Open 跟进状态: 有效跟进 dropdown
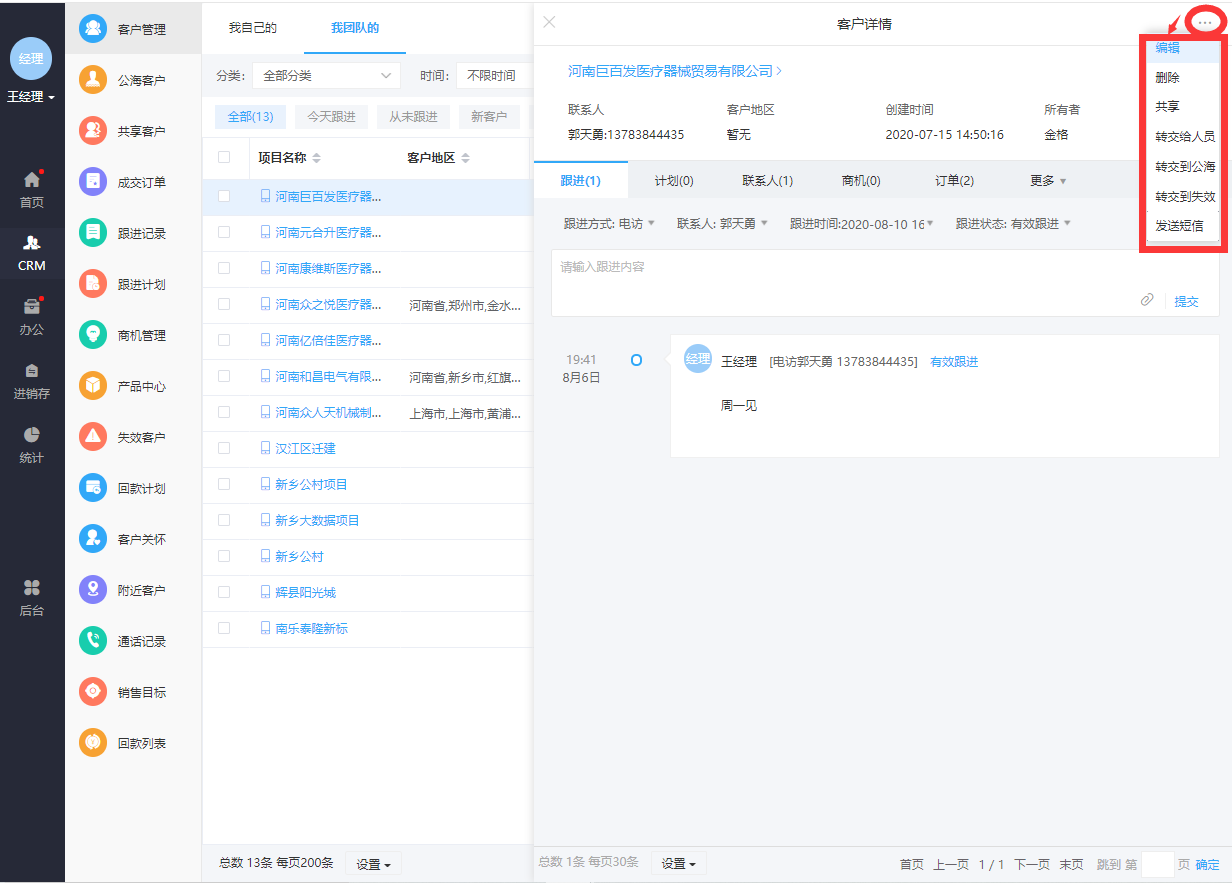1232x883 pixels. click(x=1013, y=224)
